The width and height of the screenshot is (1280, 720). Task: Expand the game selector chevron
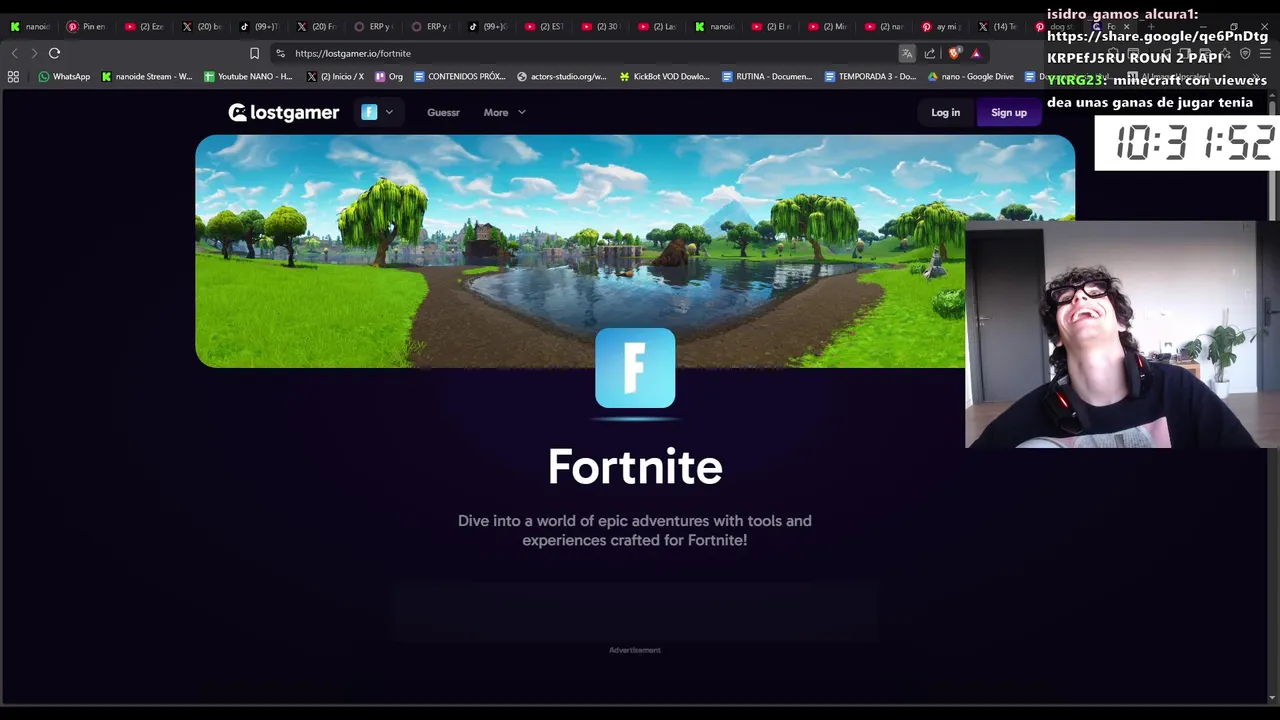tap(389, 112)
